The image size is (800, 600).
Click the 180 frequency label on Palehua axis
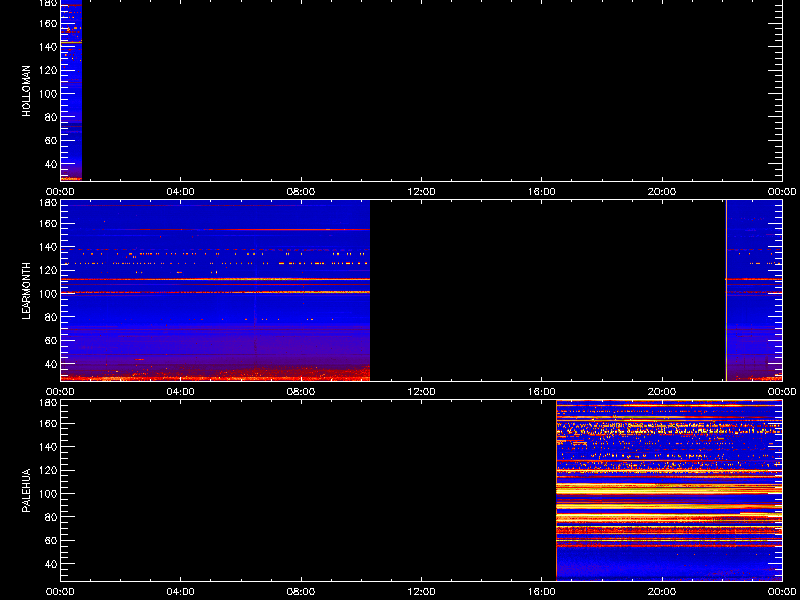[48, 402]
